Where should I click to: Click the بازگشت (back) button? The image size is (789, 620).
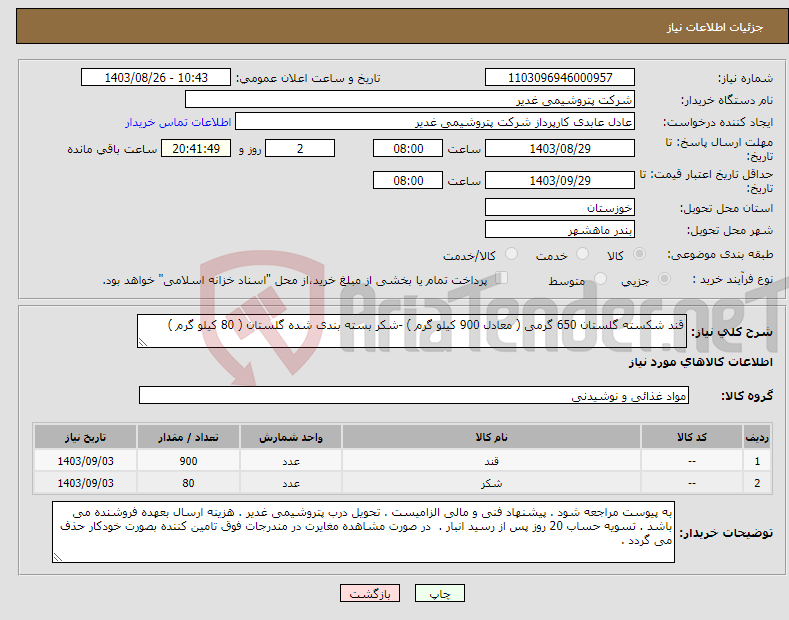coord(370,593)
